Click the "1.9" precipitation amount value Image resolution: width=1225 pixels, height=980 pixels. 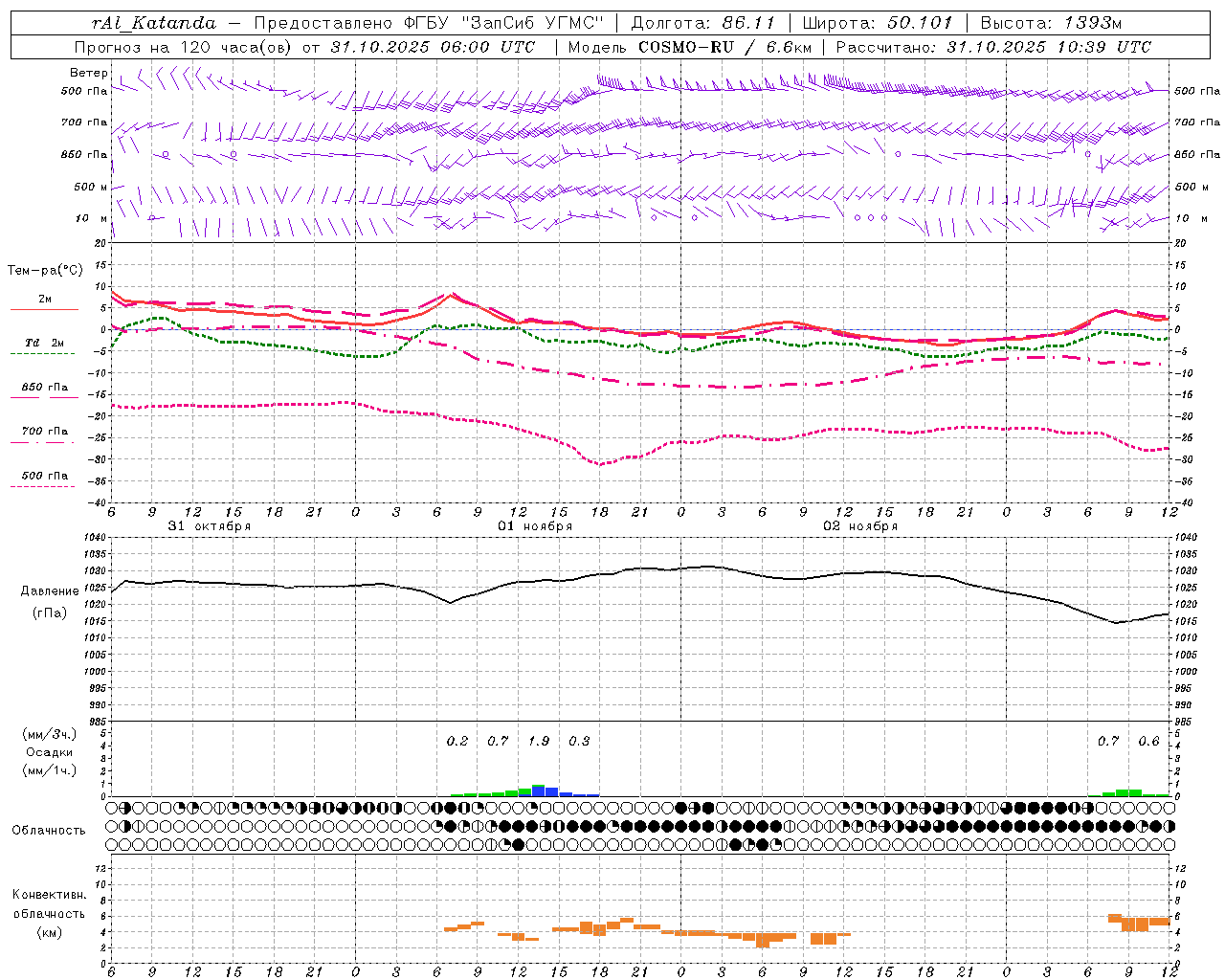coord(539,741)
